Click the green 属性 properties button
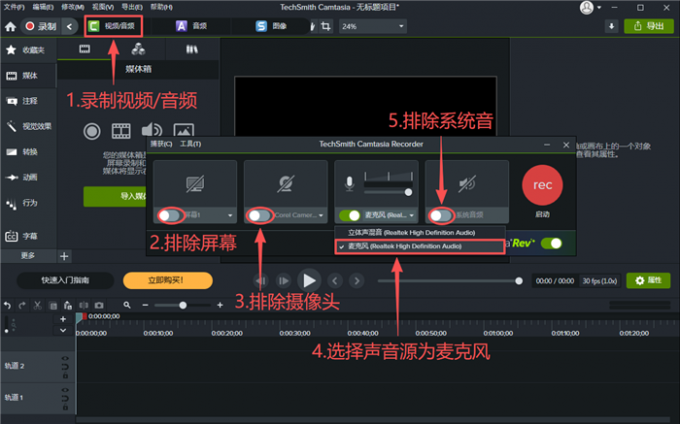Screen dimensions: 680x424 pos(648,280)
